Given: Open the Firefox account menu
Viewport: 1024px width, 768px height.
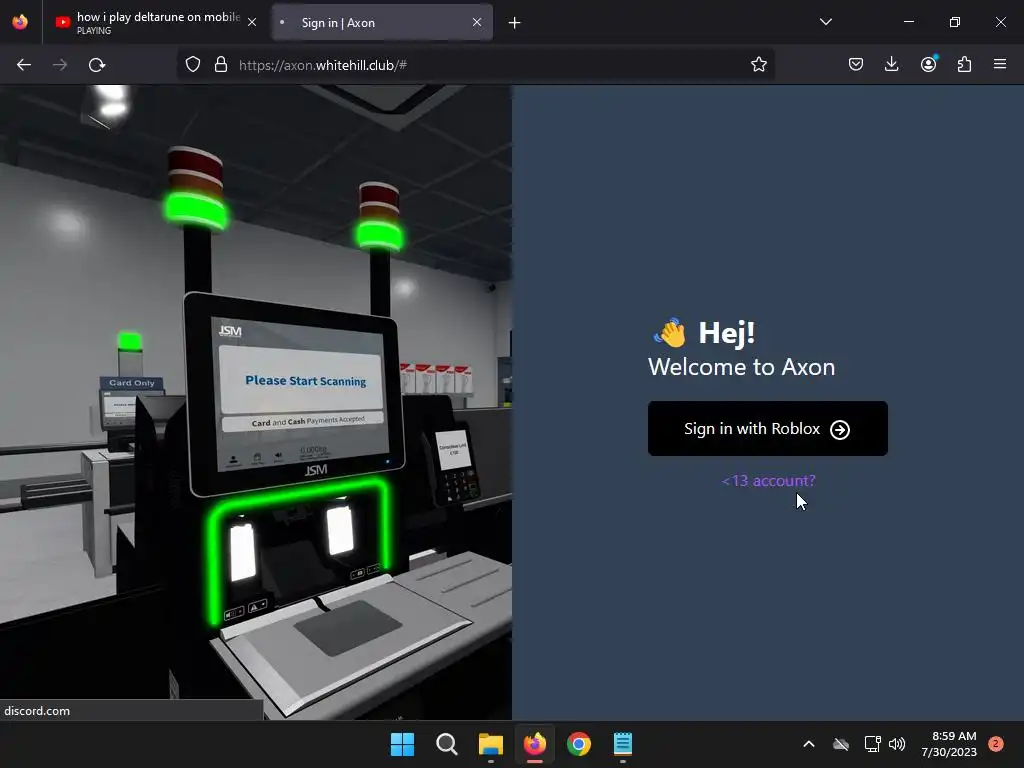Looking at the screenshot, I should point(928,64).
